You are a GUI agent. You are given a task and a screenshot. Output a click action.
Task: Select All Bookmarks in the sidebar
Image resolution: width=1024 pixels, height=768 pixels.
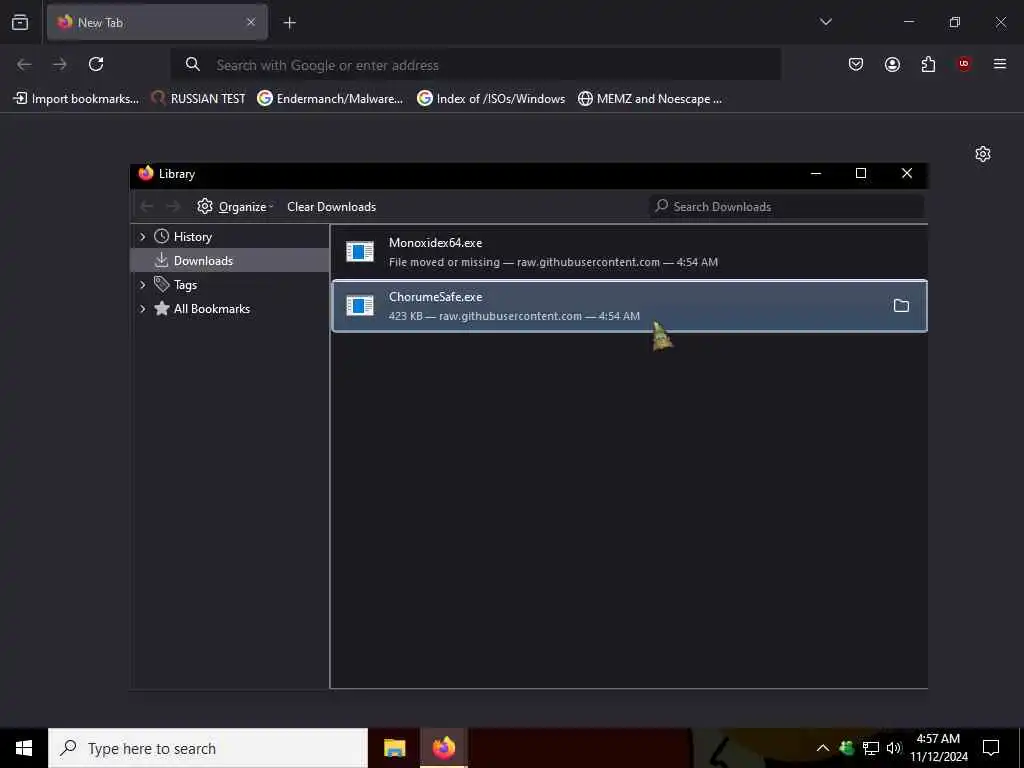click(212, 309)
